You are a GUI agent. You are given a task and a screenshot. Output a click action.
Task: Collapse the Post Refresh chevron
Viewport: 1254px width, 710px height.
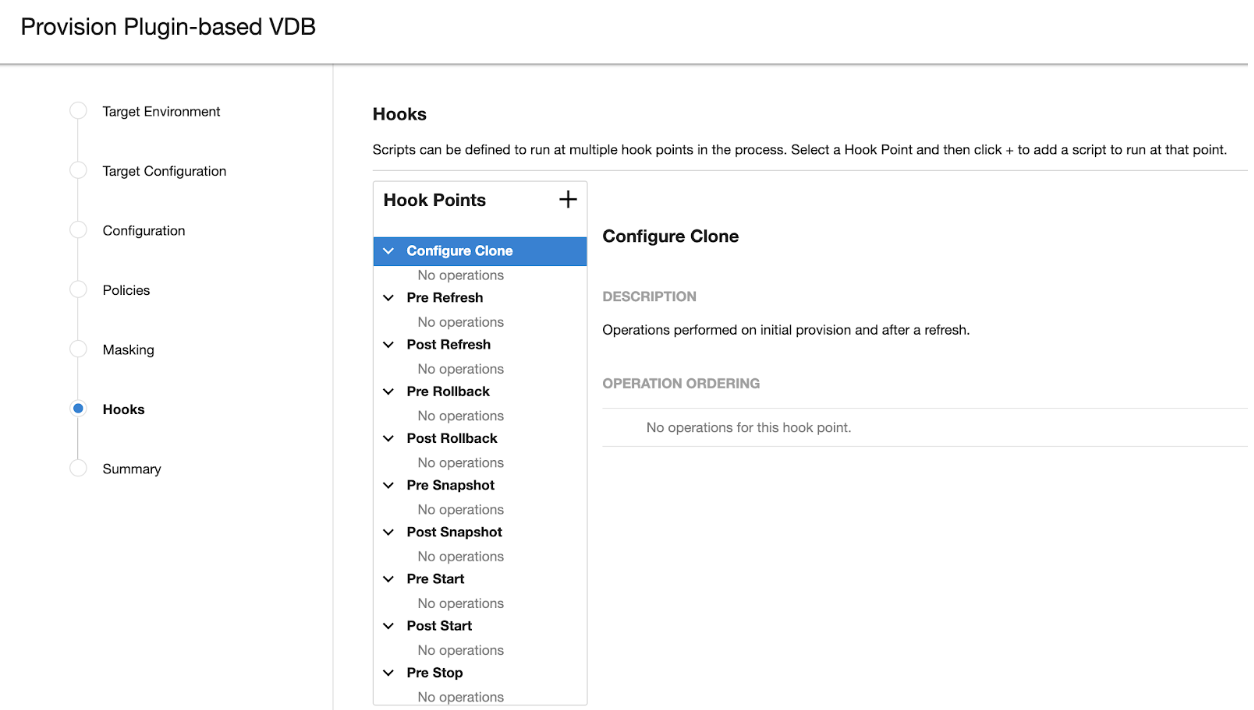[389, 345]
